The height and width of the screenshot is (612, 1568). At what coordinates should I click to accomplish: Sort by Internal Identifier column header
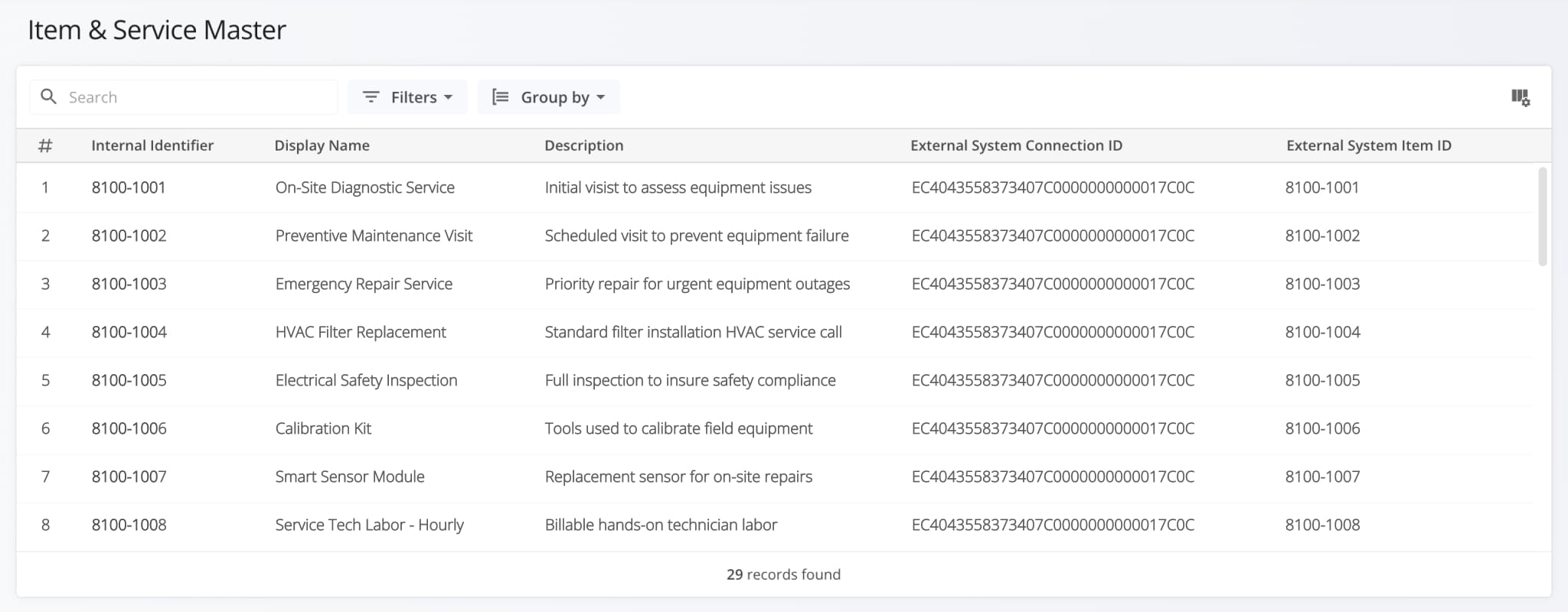152,145
